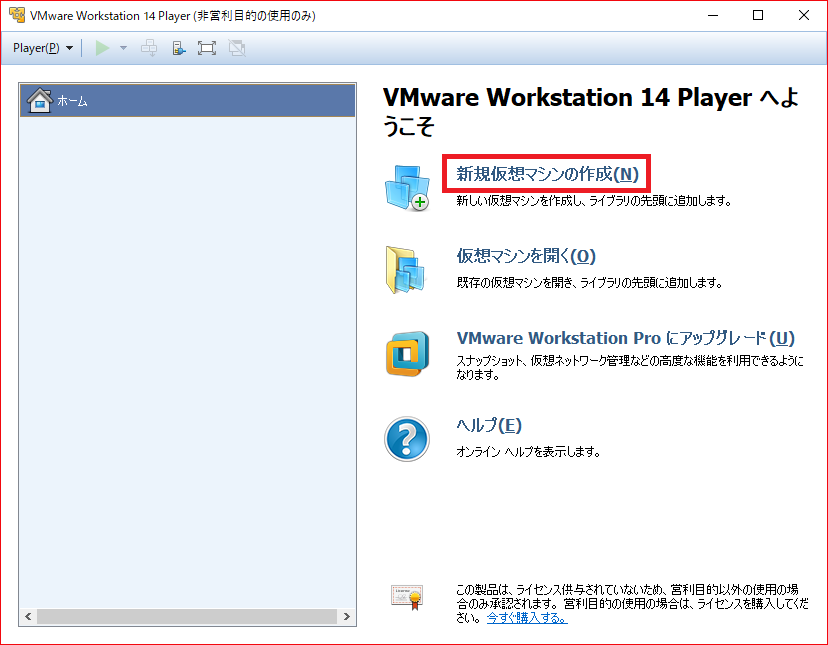
Task: Click VMware Workstation Pro にアップグレード(U) link
Action: click(x=625, y=338)
